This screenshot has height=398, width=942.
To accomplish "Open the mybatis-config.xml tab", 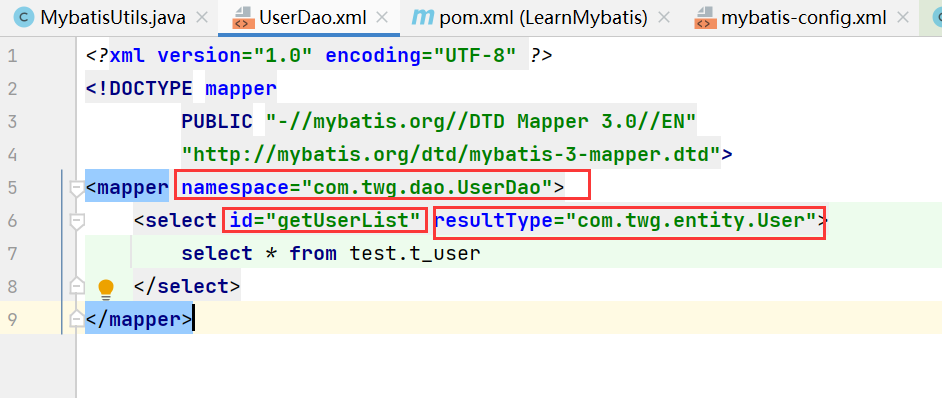I will coord(803,18).
